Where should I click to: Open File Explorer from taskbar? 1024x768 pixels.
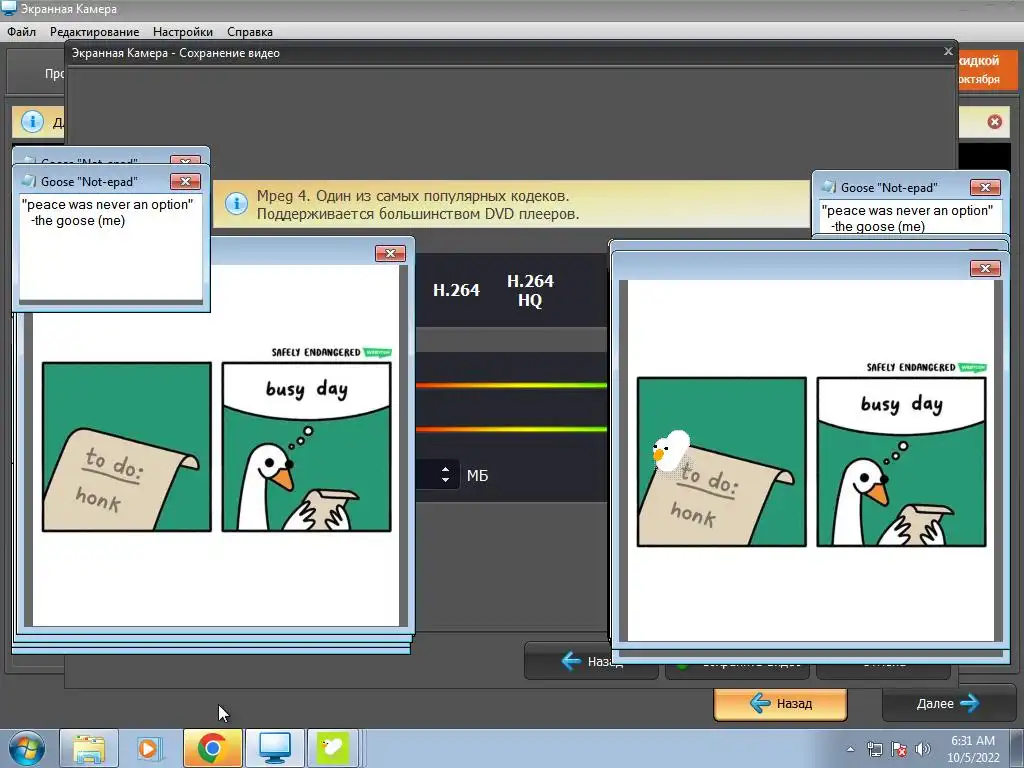(89, 749)
